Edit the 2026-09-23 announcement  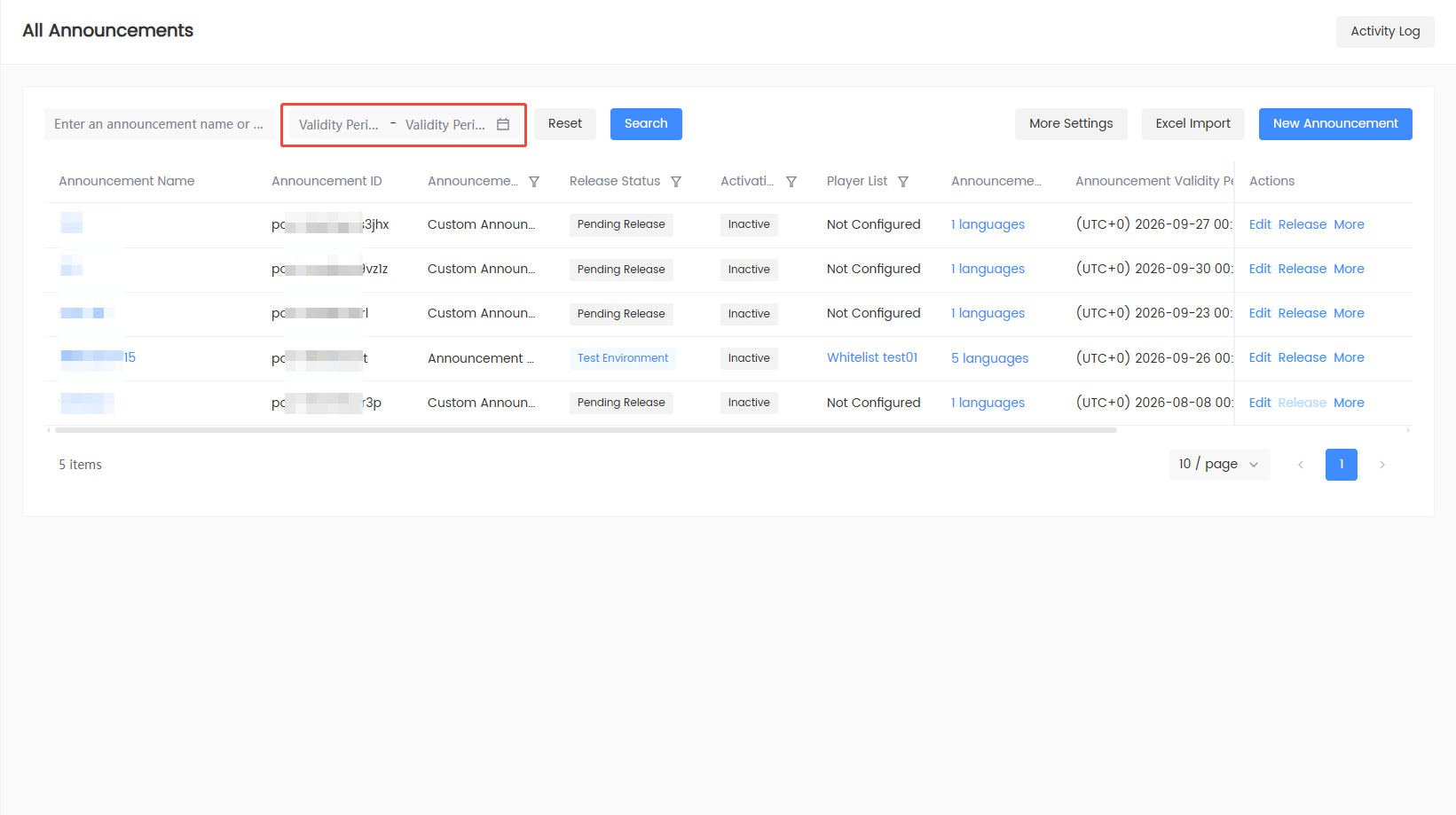click(x=1260, y=313)
